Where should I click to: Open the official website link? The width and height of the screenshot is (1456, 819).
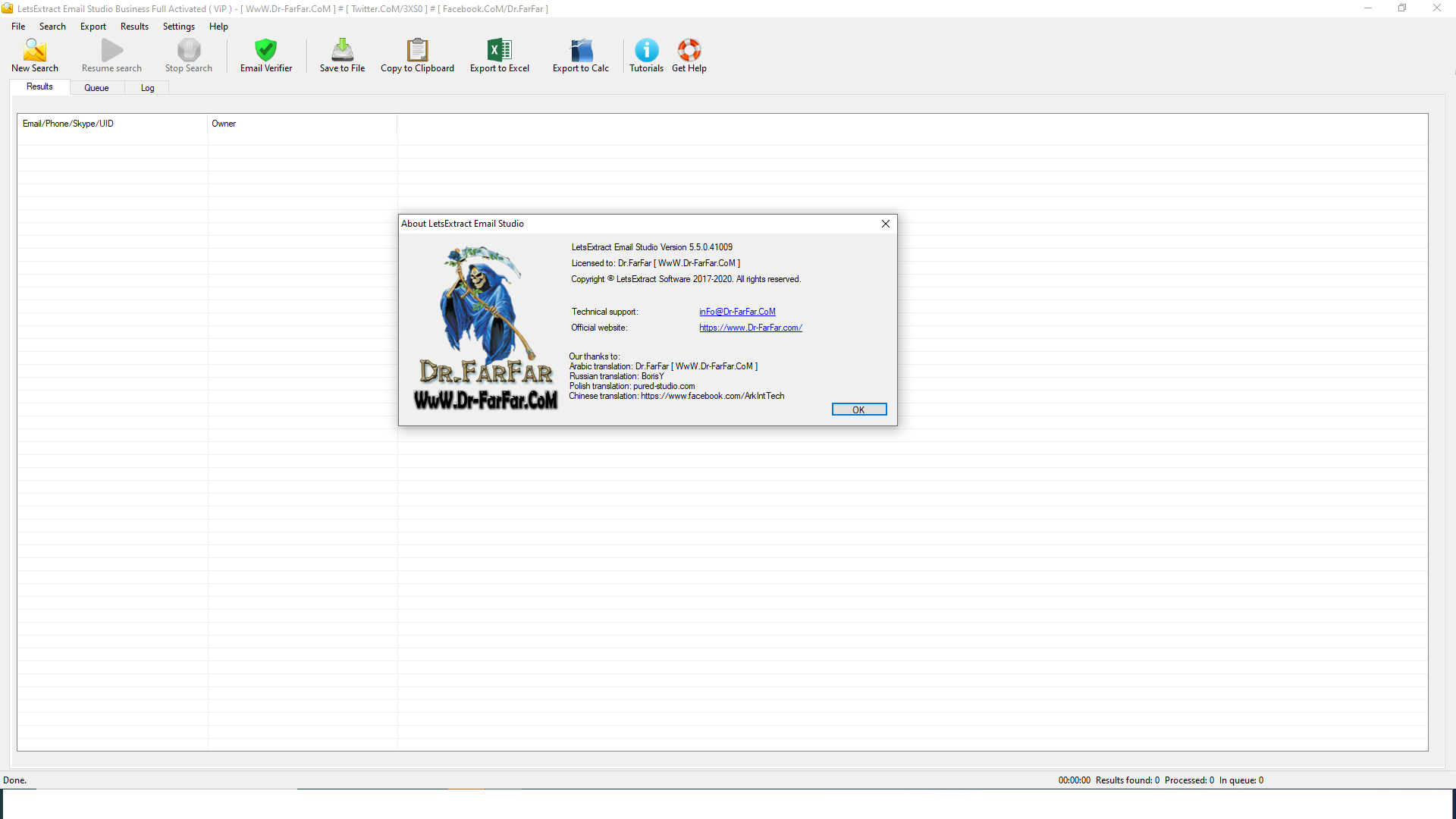click(x=751, y=328)
